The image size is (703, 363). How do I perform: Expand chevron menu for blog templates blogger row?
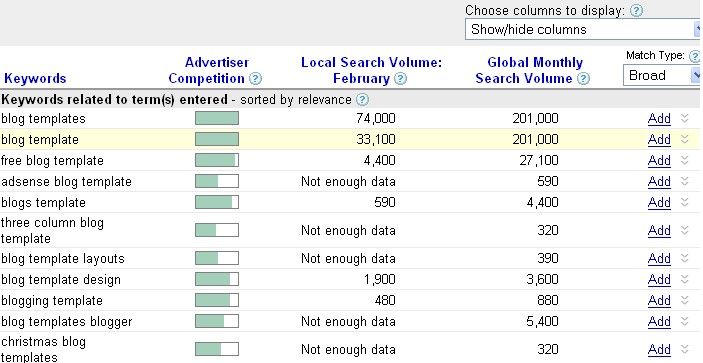point(684,322)
